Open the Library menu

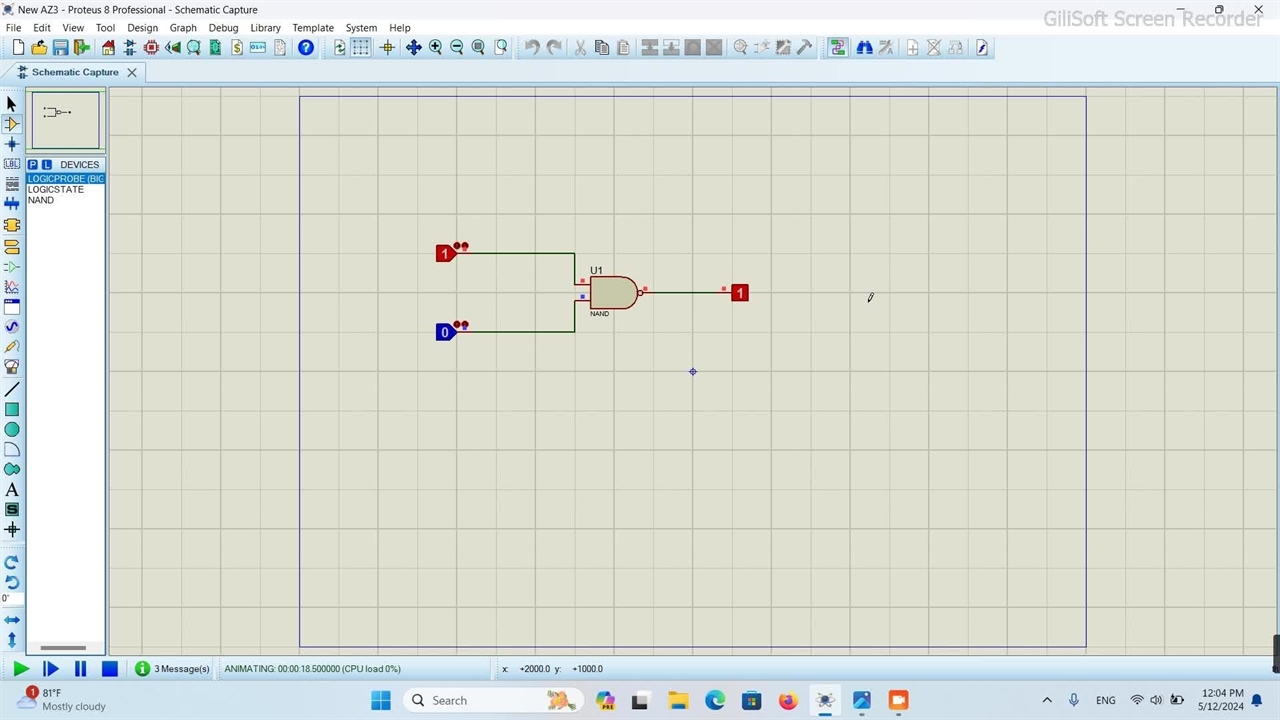(x=265, y=28)
